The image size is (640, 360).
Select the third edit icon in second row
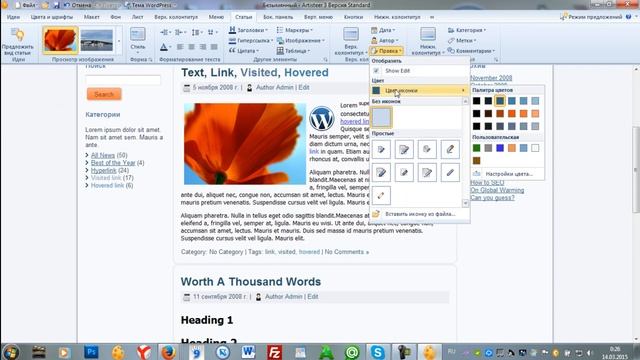tap(427, 173)
